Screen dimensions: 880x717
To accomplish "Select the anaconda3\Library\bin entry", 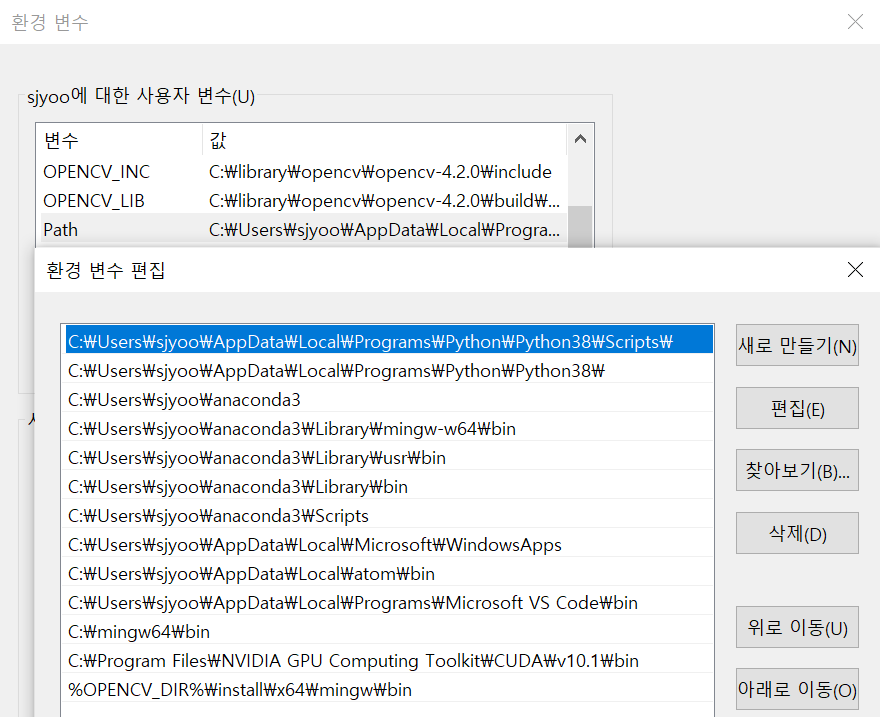I will [x=389, y=486].
